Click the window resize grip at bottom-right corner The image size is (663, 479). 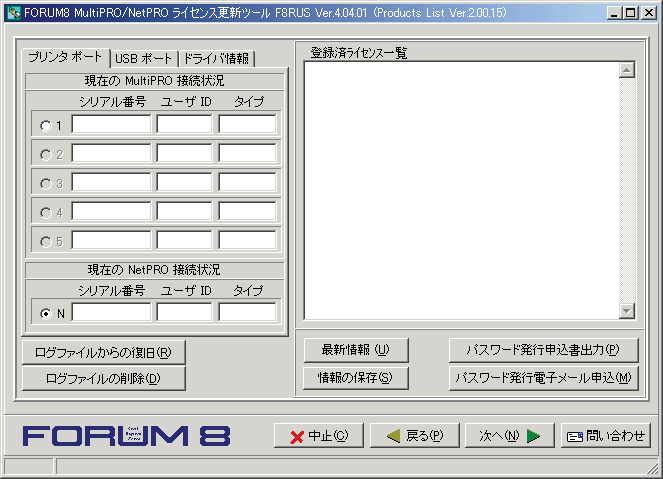pos(654,468)
